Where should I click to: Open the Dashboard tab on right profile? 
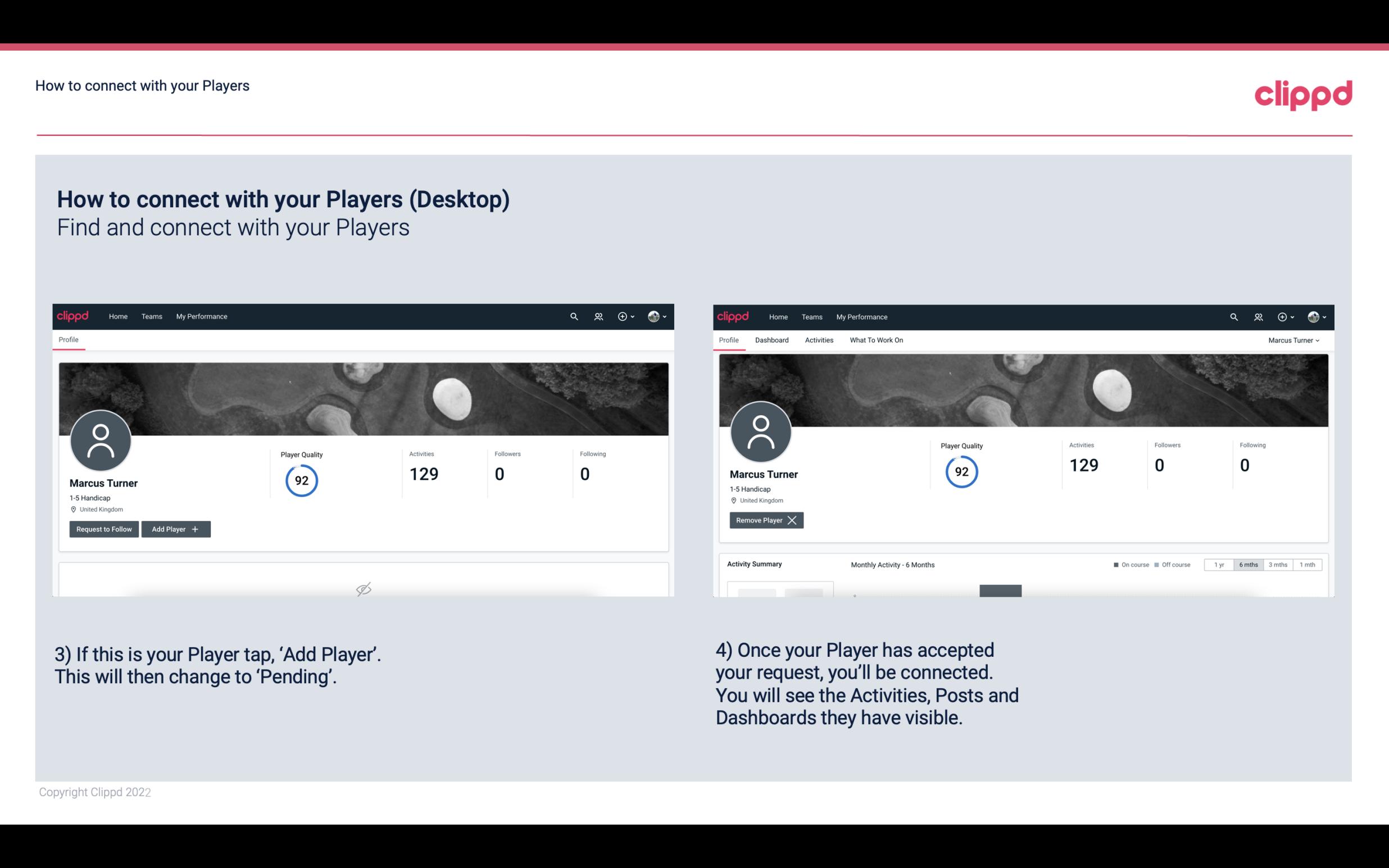click(772, 340)
